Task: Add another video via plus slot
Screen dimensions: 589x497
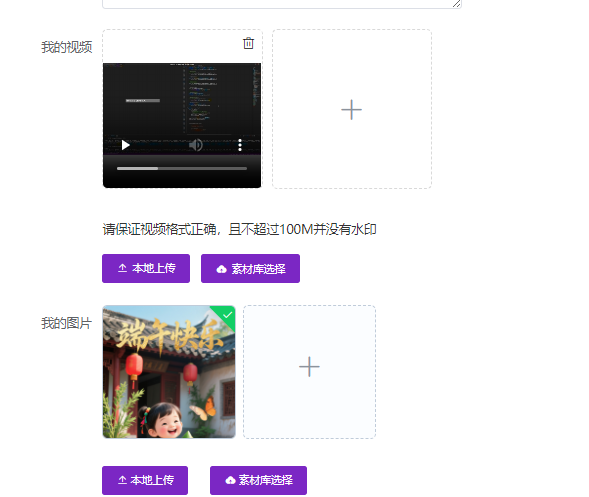Action: coord(352,109)
